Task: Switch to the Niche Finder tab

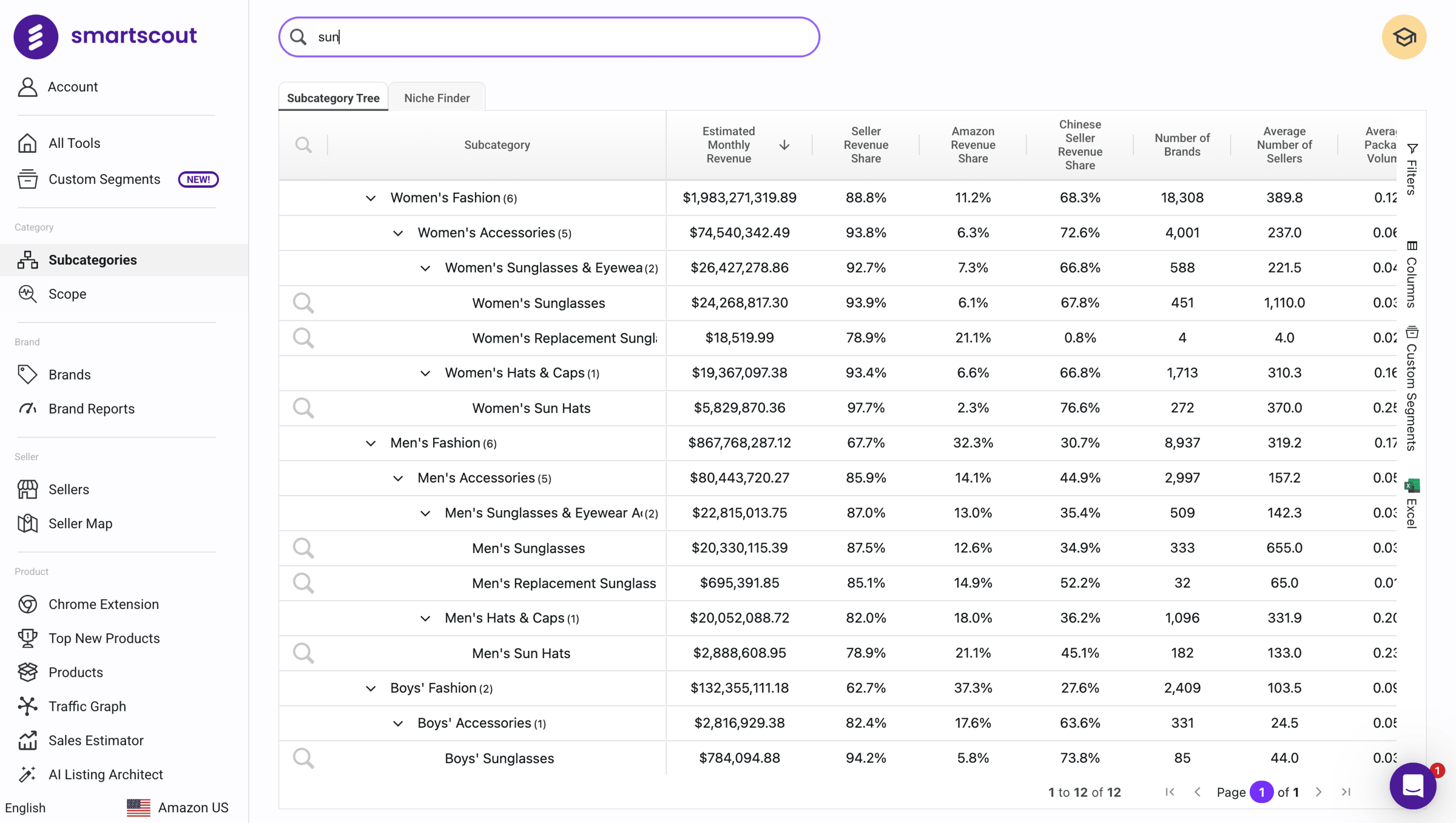Action: pyautogui.click(x=437, y=98)
